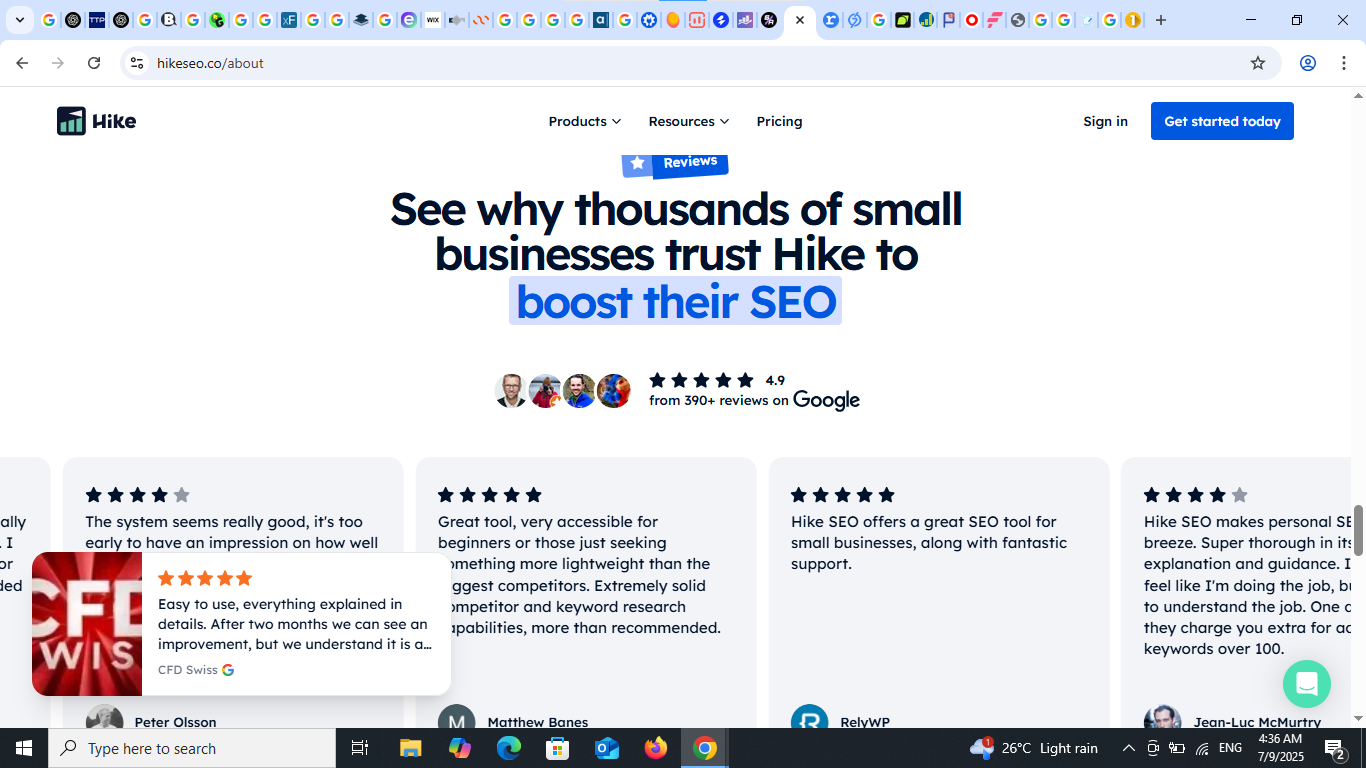Click the star rating on Jean-Luc McMurtry review
Viewport: 1366px width, 768px height.
click(x=1195, y=495)
